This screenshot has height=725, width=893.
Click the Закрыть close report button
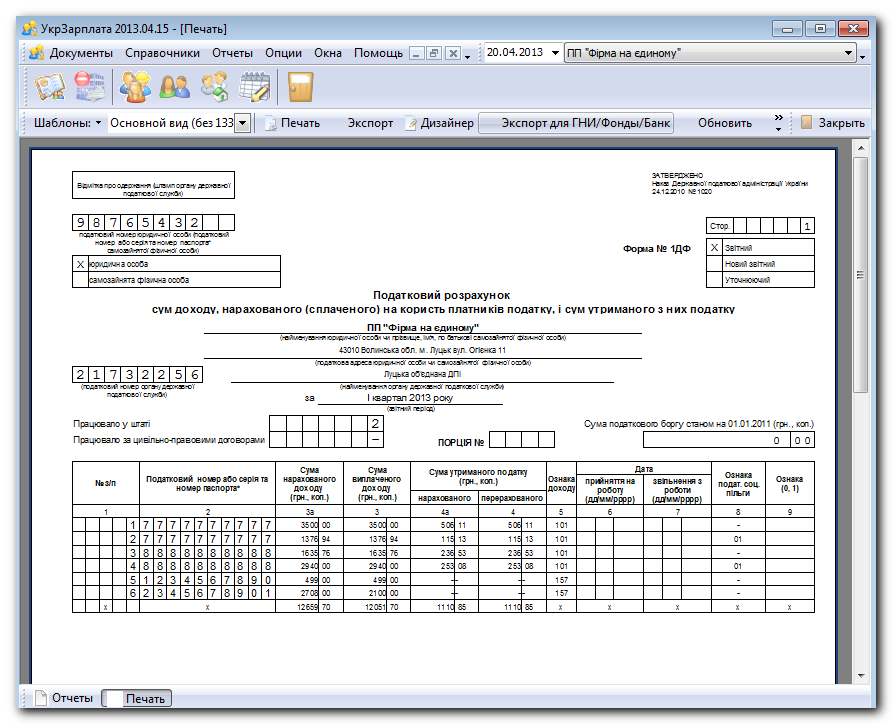coord(833,122)
